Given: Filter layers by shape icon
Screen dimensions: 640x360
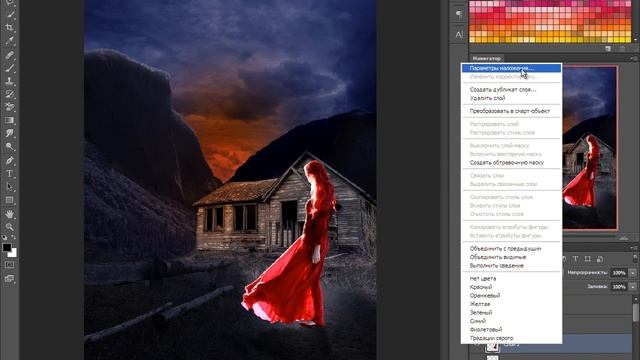Looking at the screenshot, I should (587, 259).
